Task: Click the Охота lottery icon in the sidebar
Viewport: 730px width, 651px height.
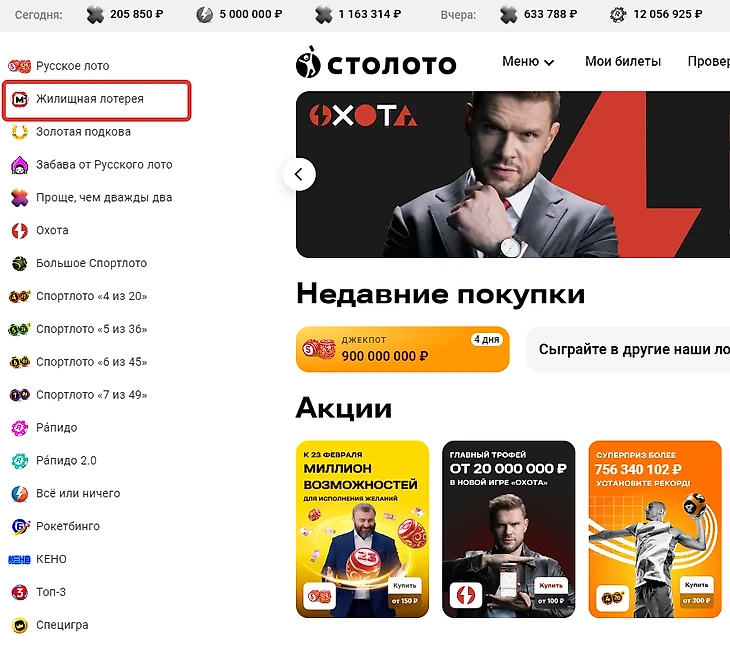Action: 20,231
